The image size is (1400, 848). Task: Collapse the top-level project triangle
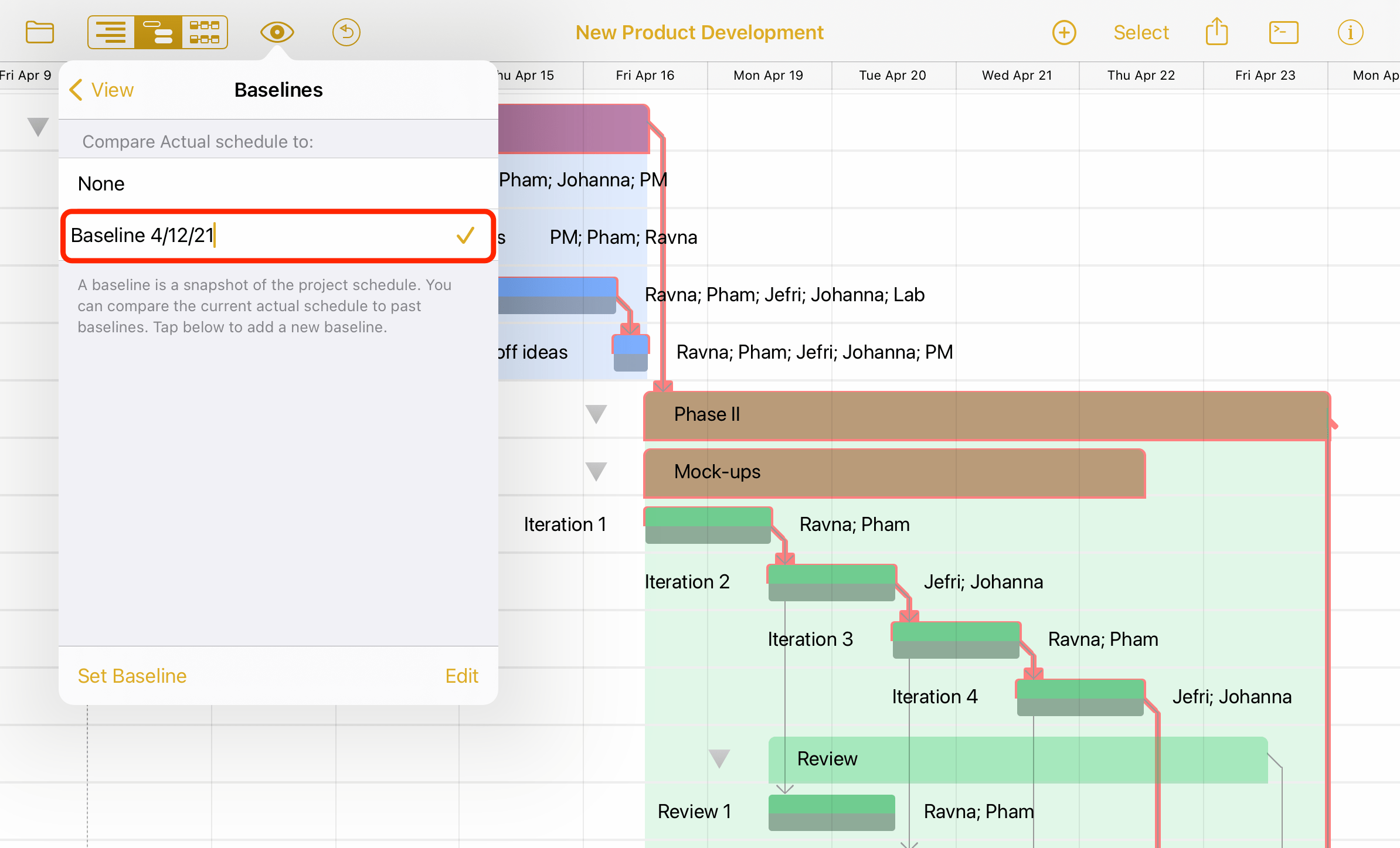[37, 125]
